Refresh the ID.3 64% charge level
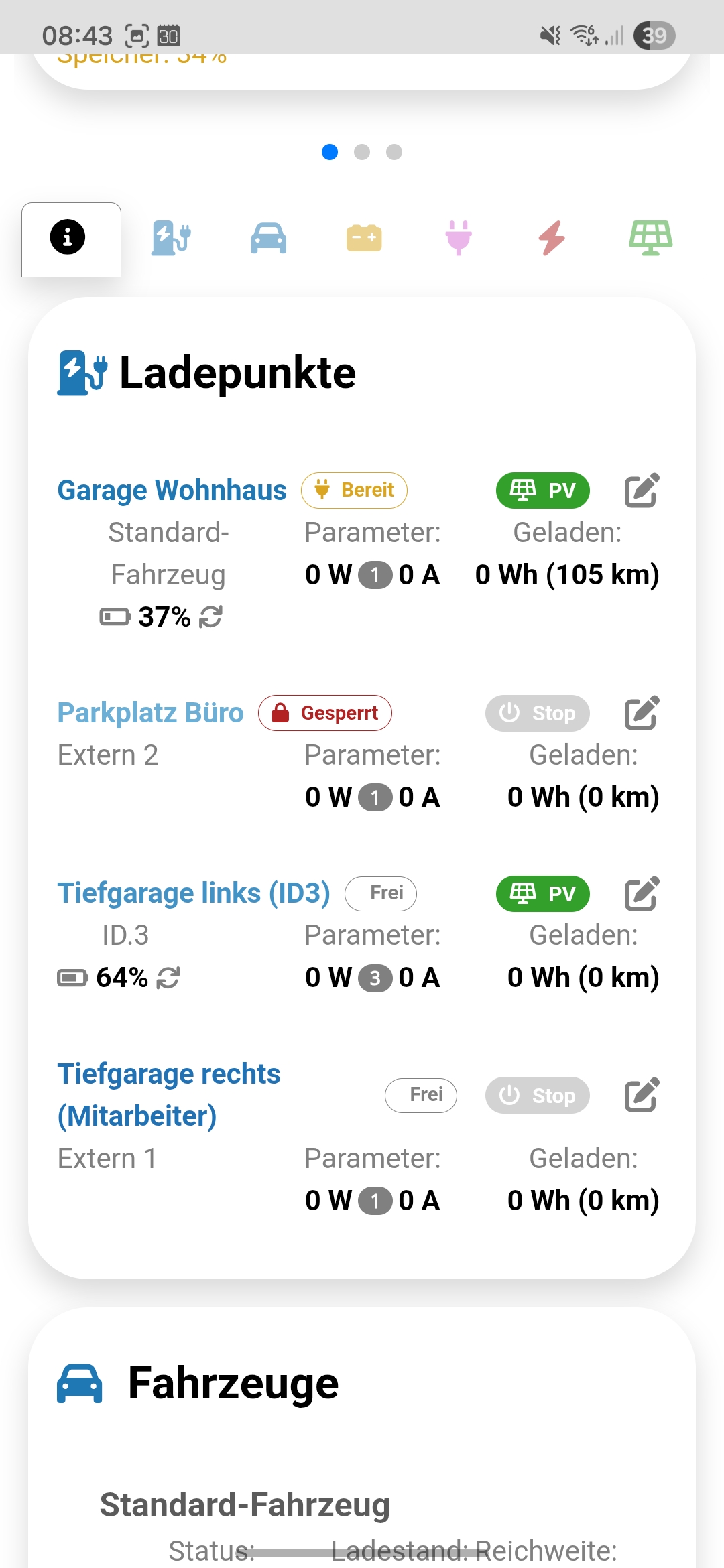Image resolution: width=724 pixels, height=1568 pixels. 168,978
